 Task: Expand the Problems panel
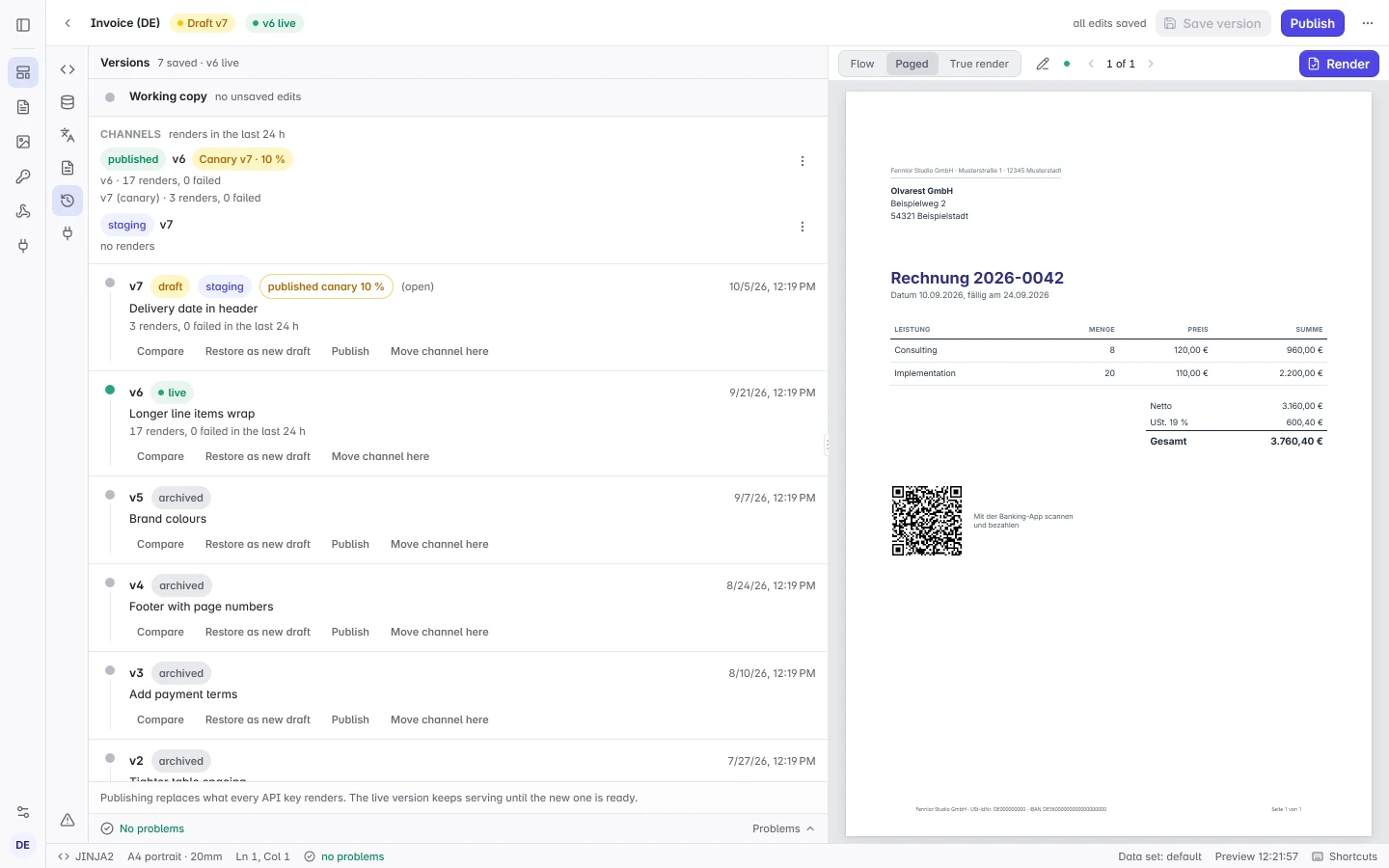783,828
